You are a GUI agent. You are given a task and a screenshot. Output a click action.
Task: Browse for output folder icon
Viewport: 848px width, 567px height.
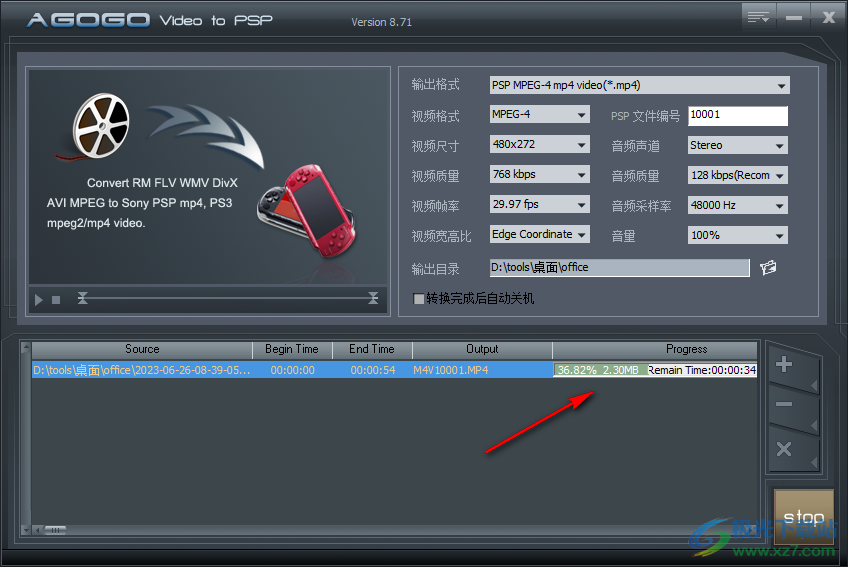pyautogui.click(x=768, y=267)
